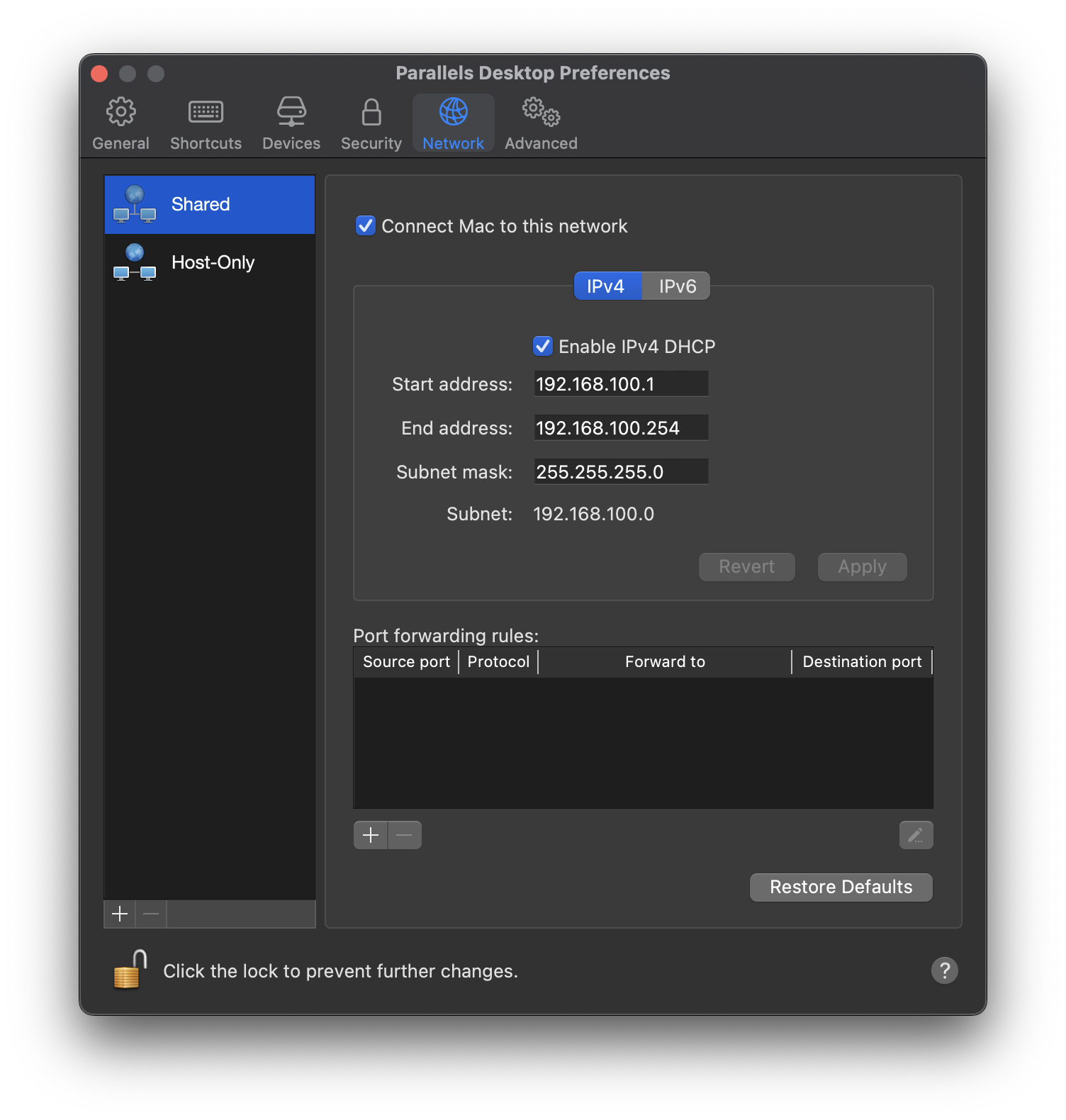Screen dimensions: 1066x1120
Task: Open help with question mark button
Action: pyautogui.click(x=944, y=970)
